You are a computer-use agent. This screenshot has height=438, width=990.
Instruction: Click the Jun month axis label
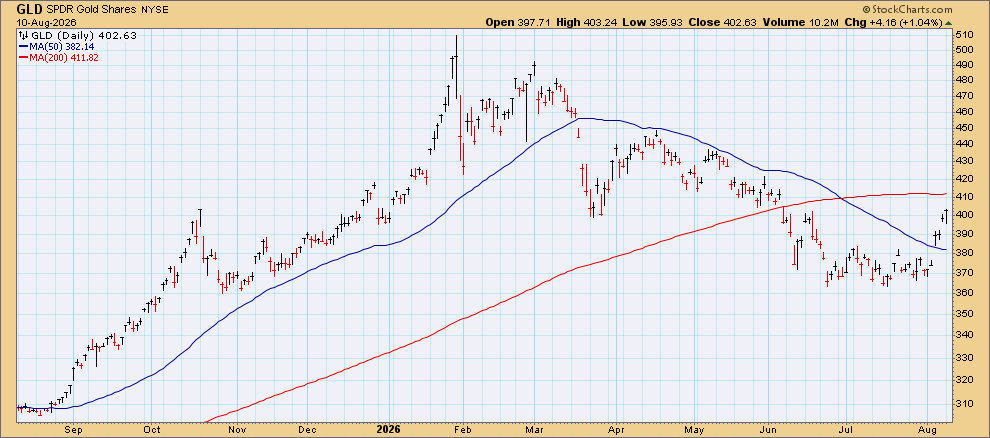[769, 428]
